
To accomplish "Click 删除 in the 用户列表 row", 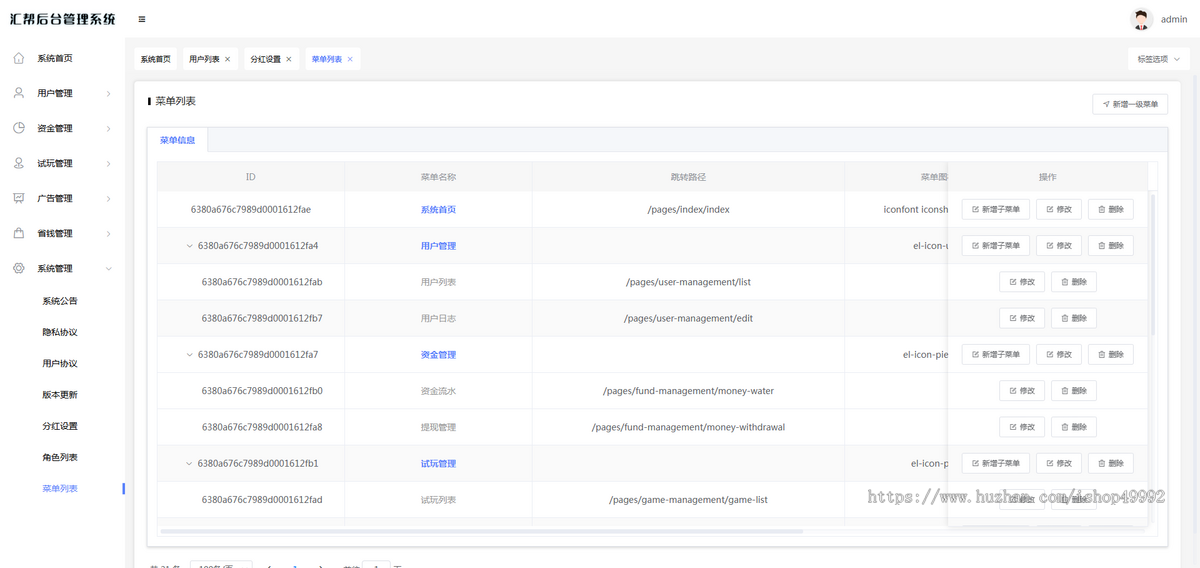I will [x=1074, y=282].
